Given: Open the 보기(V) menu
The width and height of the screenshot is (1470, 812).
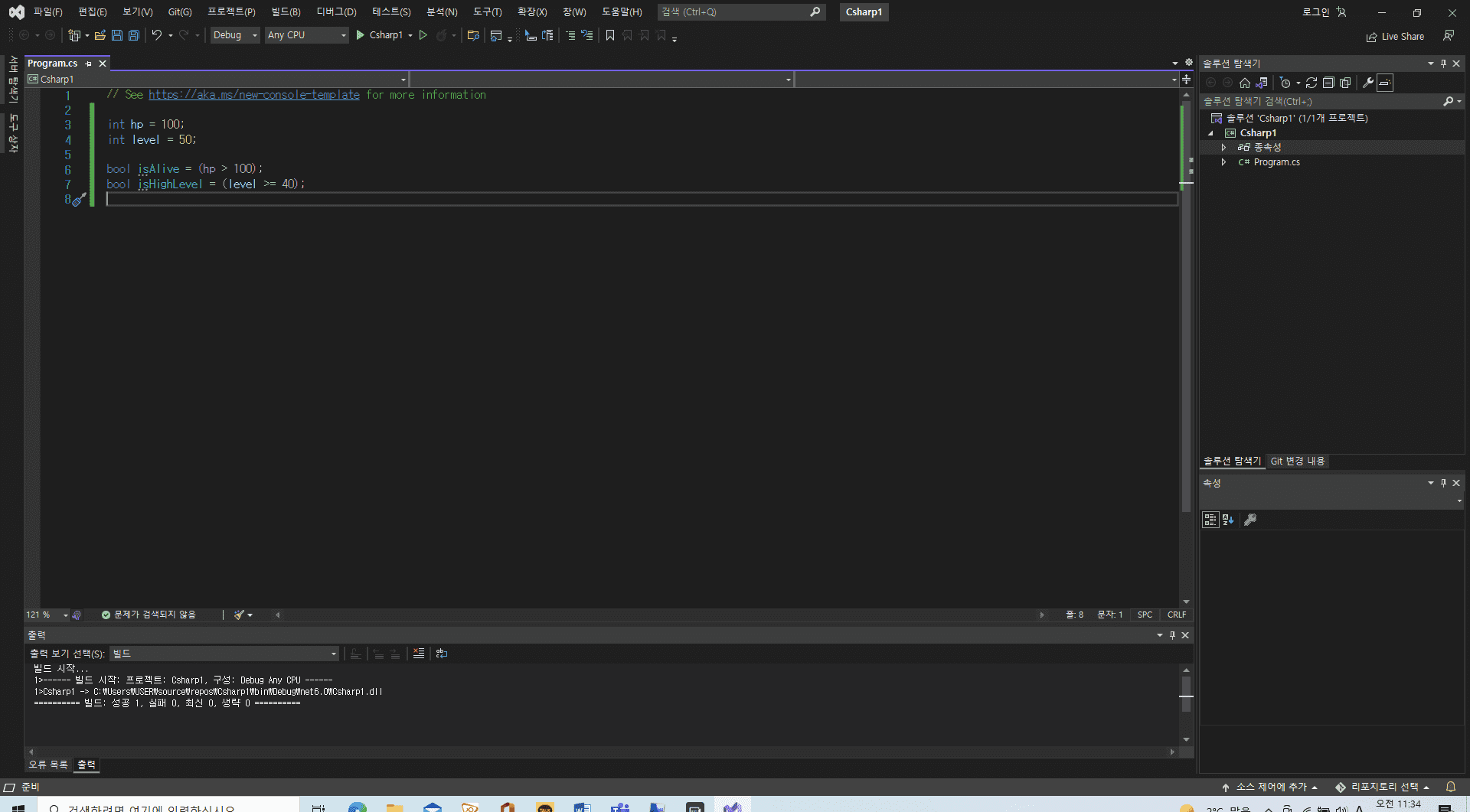Looking at the screenshot, I should 138,12.
